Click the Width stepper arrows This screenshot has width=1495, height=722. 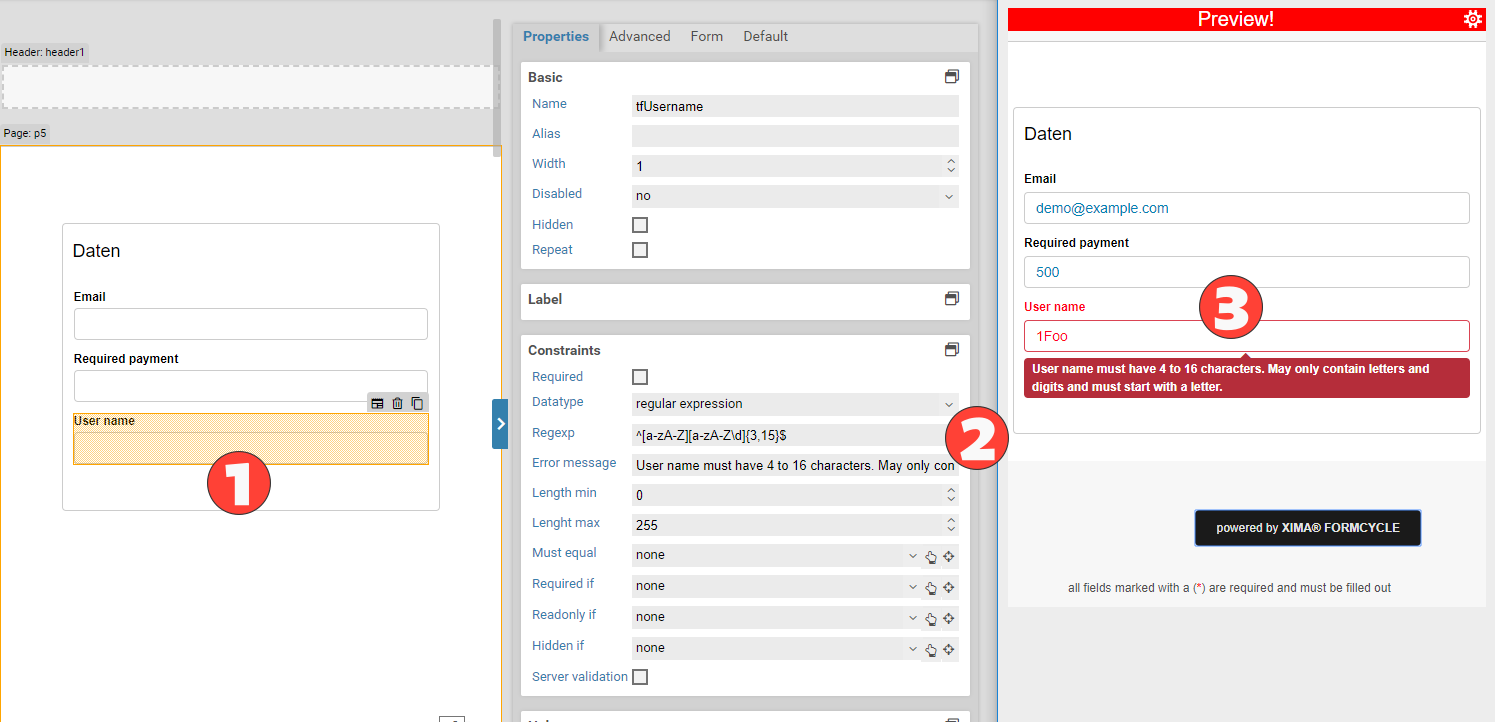(950, 166)
